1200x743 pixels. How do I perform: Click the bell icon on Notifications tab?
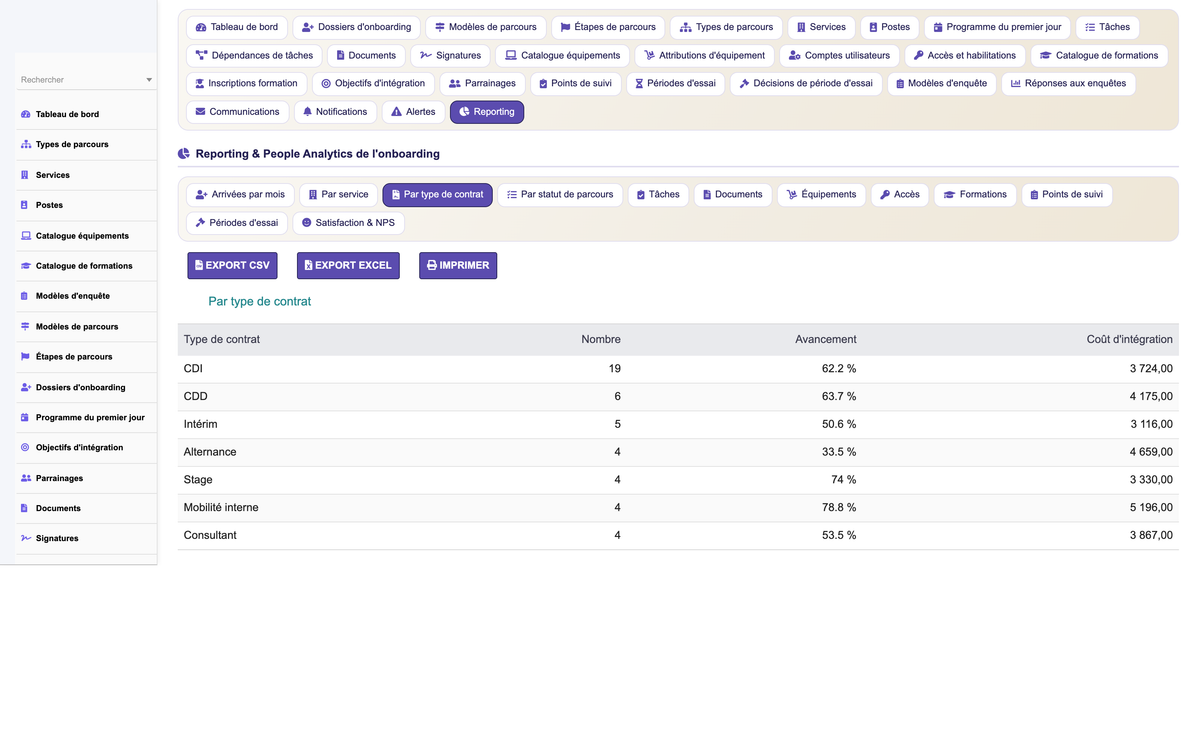coord(307,112)
